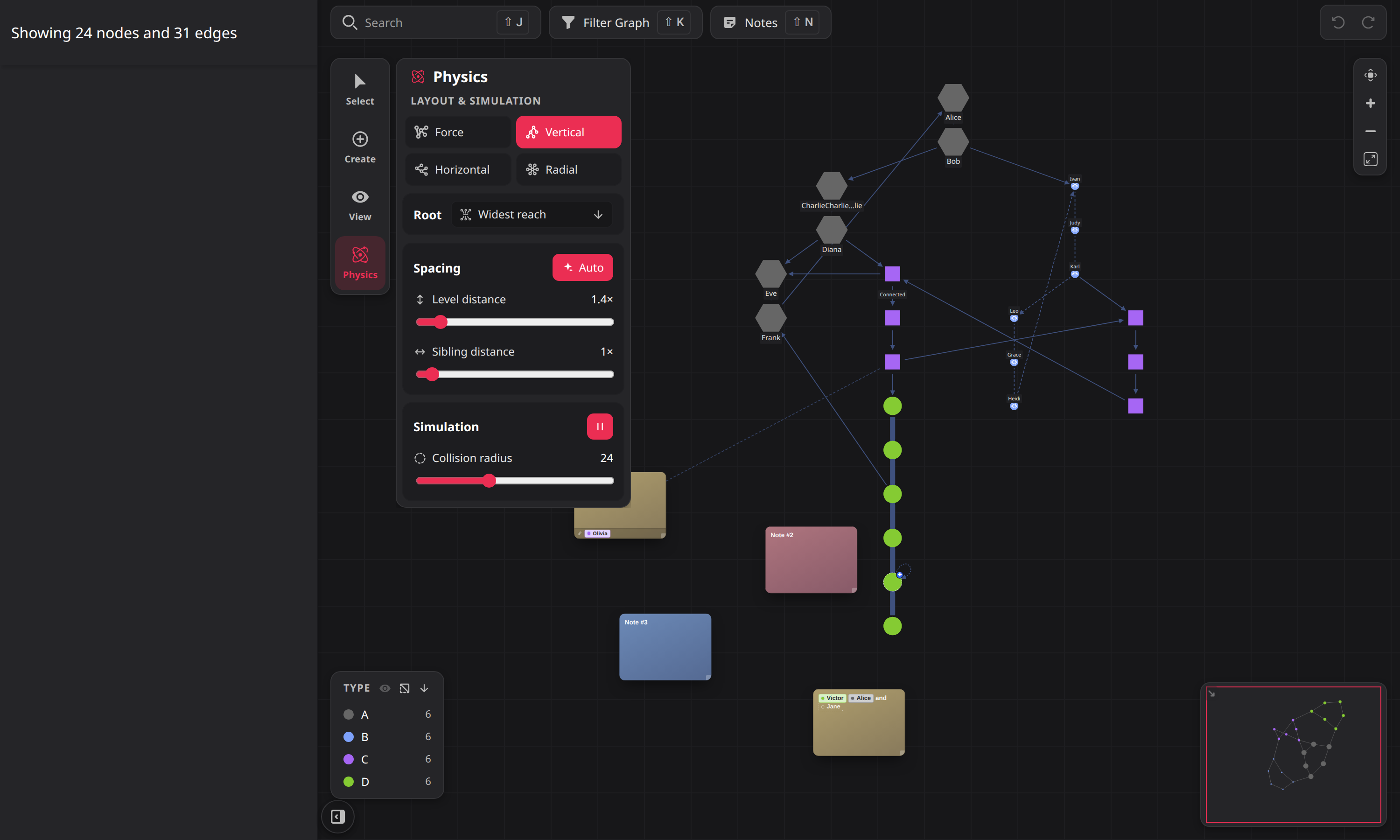The image size is (1400, 840).
Task: Expand the TYPE legend arrow
Action: coord(424,688)
